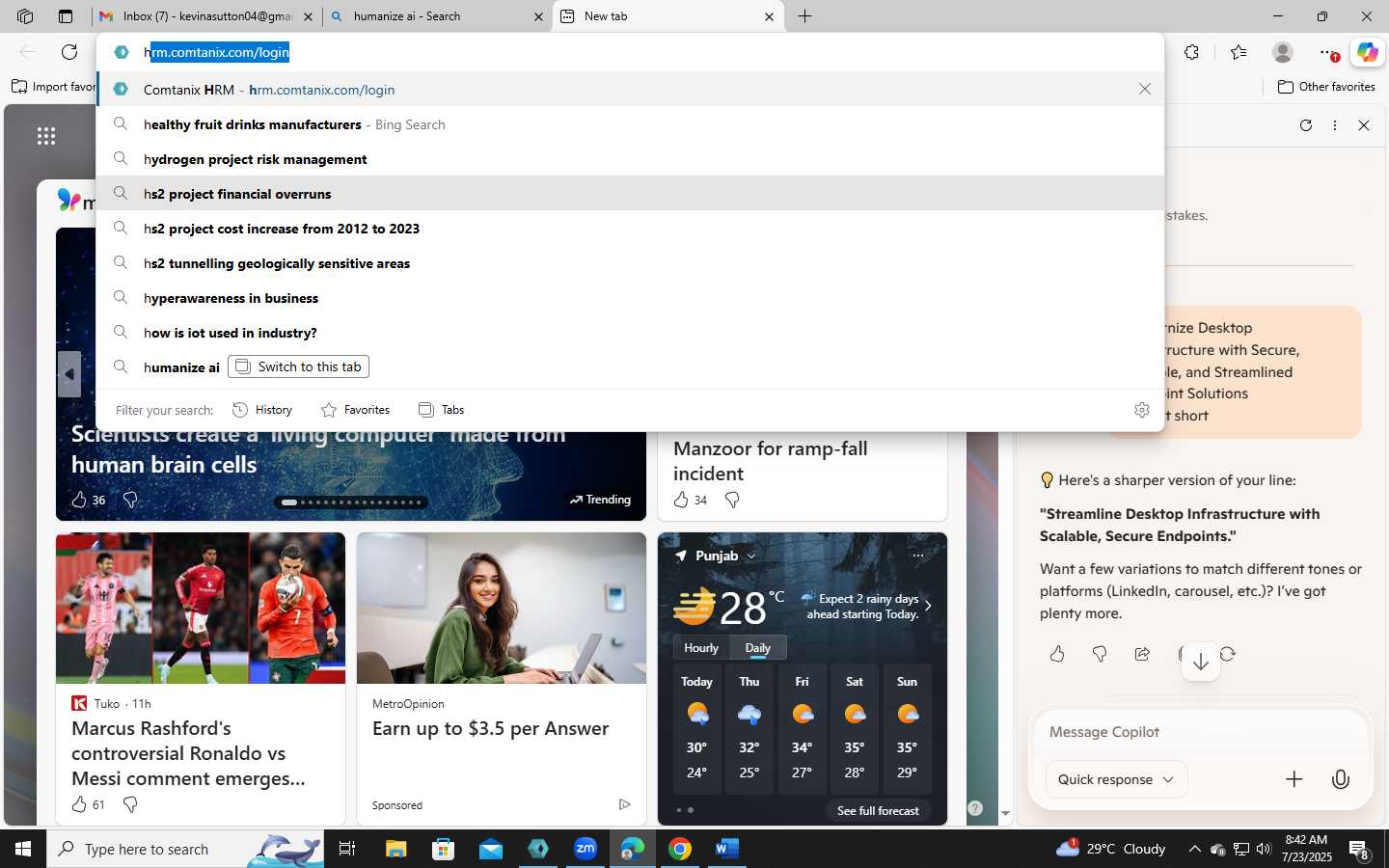Refresh the page using the reload icon

coord(69,52)
